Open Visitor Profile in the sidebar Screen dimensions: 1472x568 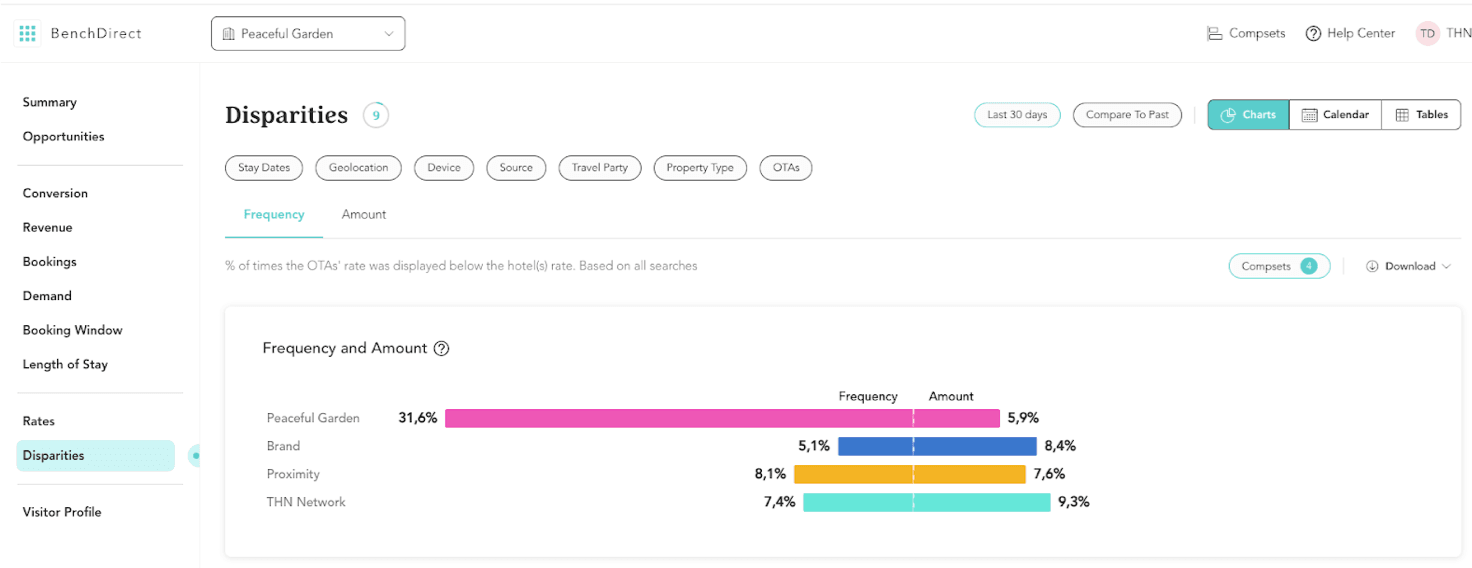[62, 512]
